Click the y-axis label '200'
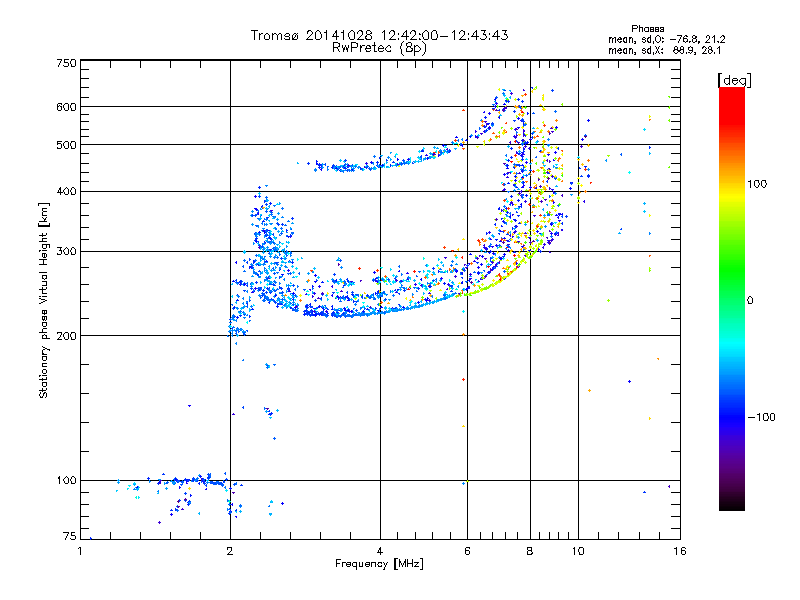This screenshot has height=600, width=800. point(66,336)
